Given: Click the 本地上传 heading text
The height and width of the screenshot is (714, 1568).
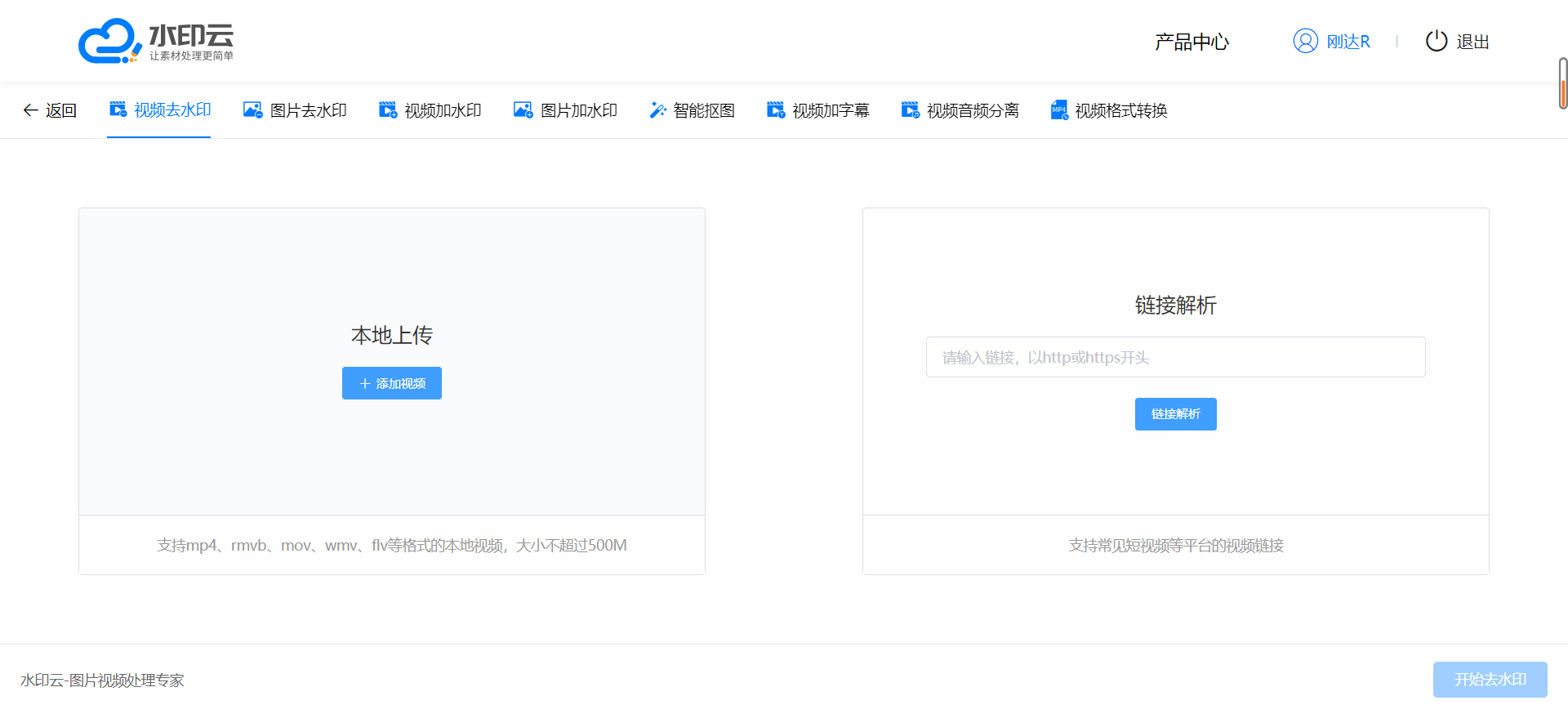Looking at the screenshot, I should [392, 335].
